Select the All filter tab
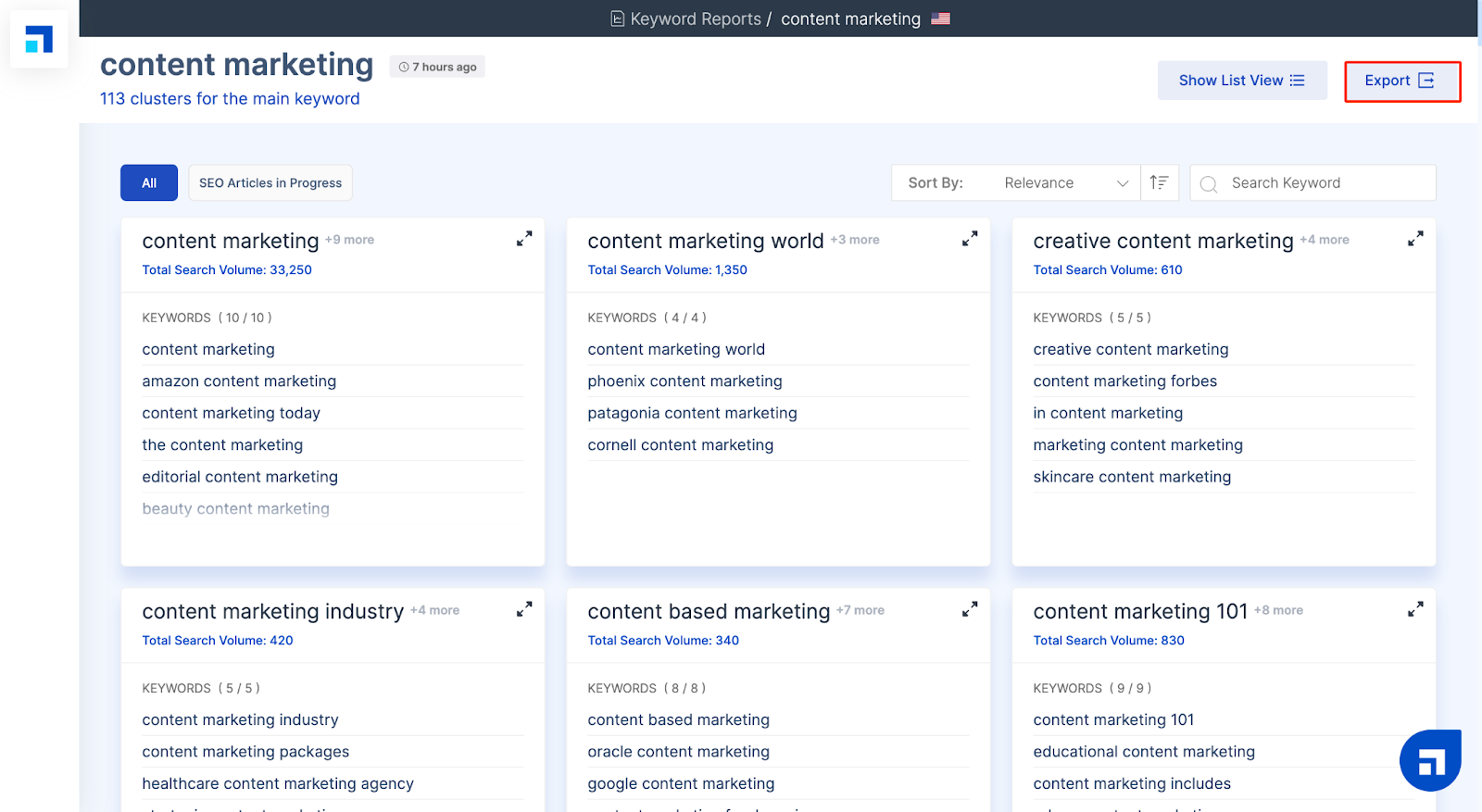 (x=149, y=183)
